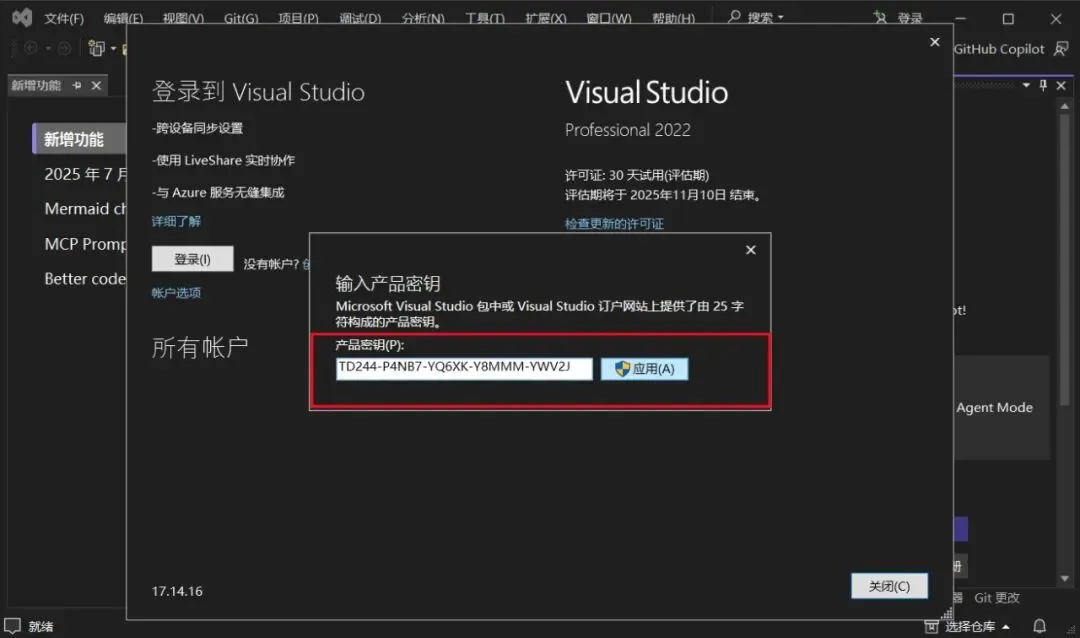Pin the 新增功能 tab
The image size is (1080, 638).
[x=77, y=85]
